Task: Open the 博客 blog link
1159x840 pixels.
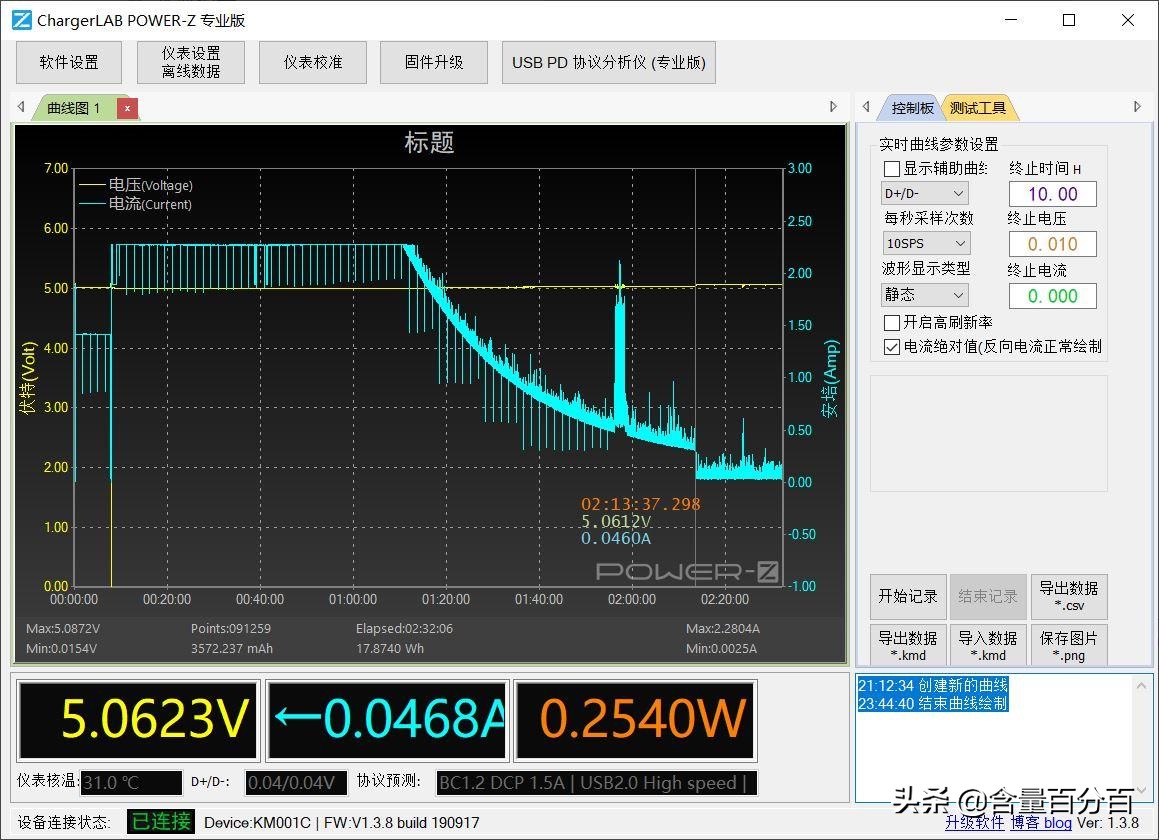Action: [x=1041, y=823]
